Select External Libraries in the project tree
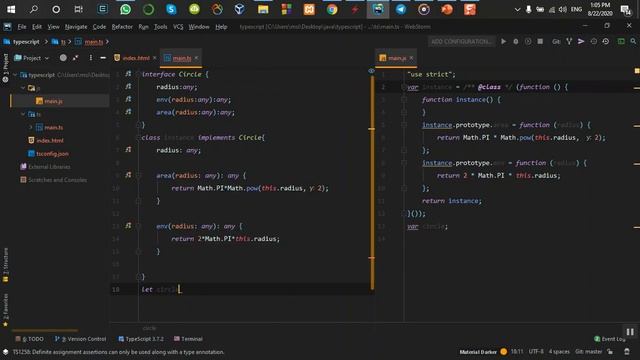640x360 pixels. [x=45, y=167]
